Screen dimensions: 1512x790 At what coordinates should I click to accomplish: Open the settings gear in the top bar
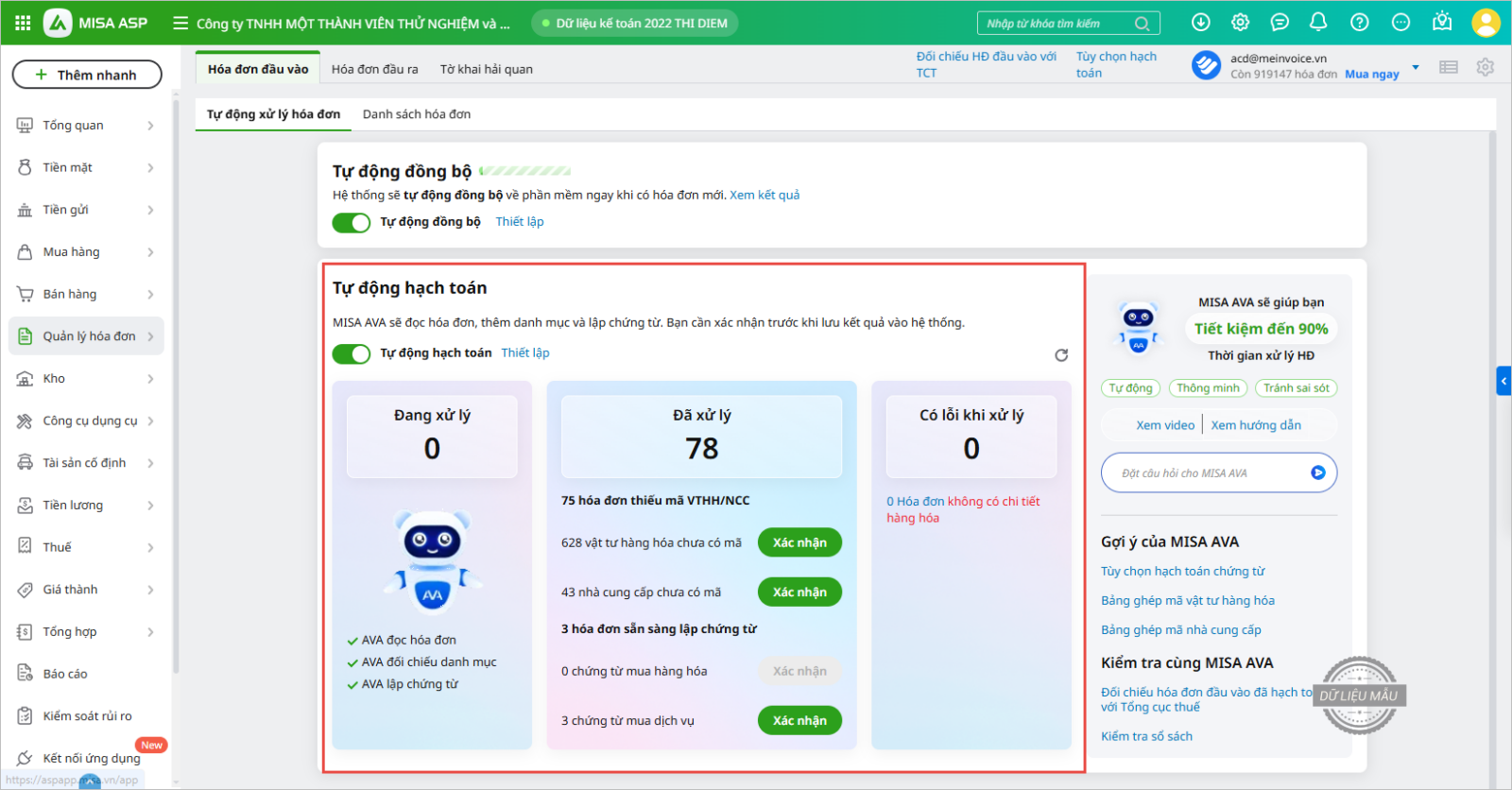click(x=1240, y=22)
